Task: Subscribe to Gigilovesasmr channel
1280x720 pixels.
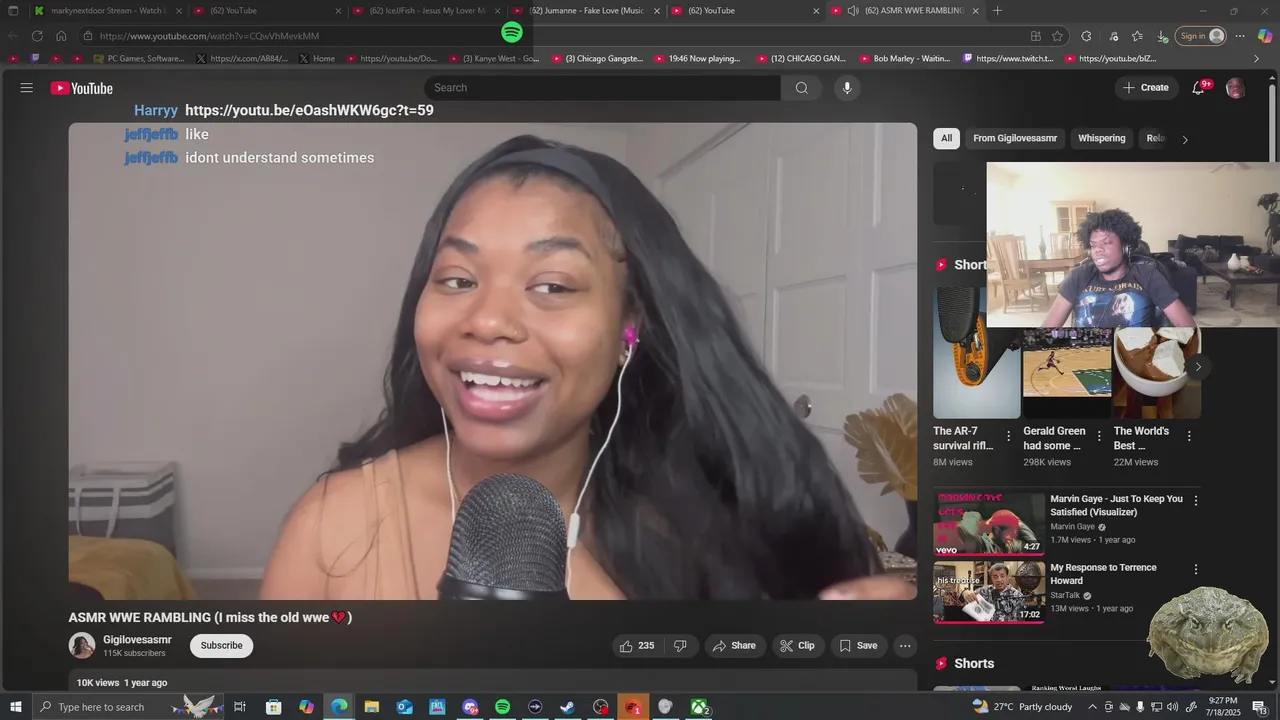Action: pos(222,646)
